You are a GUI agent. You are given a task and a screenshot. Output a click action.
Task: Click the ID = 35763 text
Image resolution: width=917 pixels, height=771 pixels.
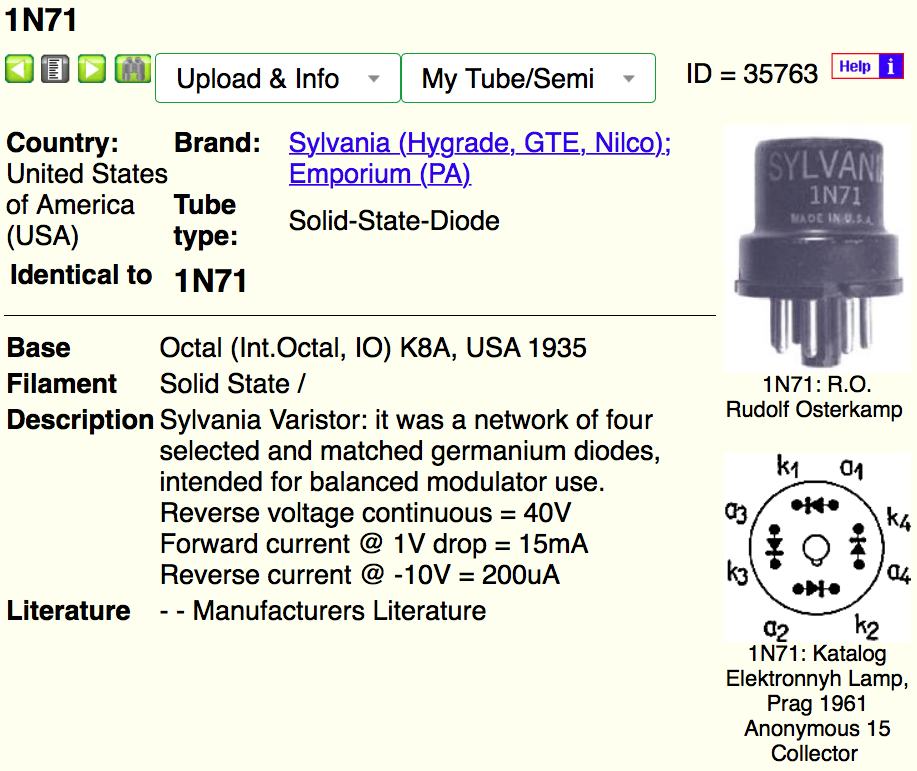(751, 73)
